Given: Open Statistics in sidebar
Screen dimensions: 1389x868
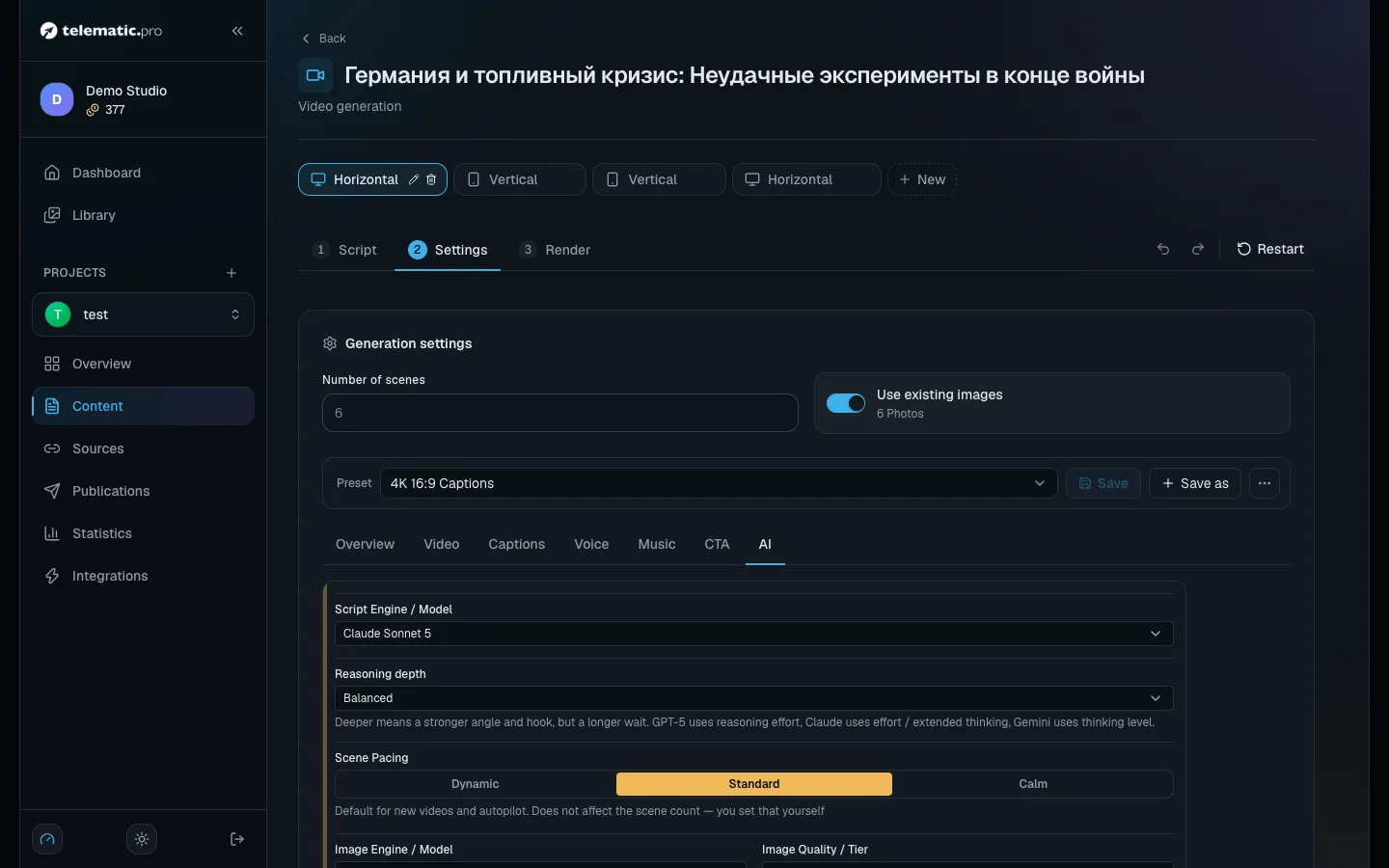Looking at the screenshot, I should pos(143,533).
